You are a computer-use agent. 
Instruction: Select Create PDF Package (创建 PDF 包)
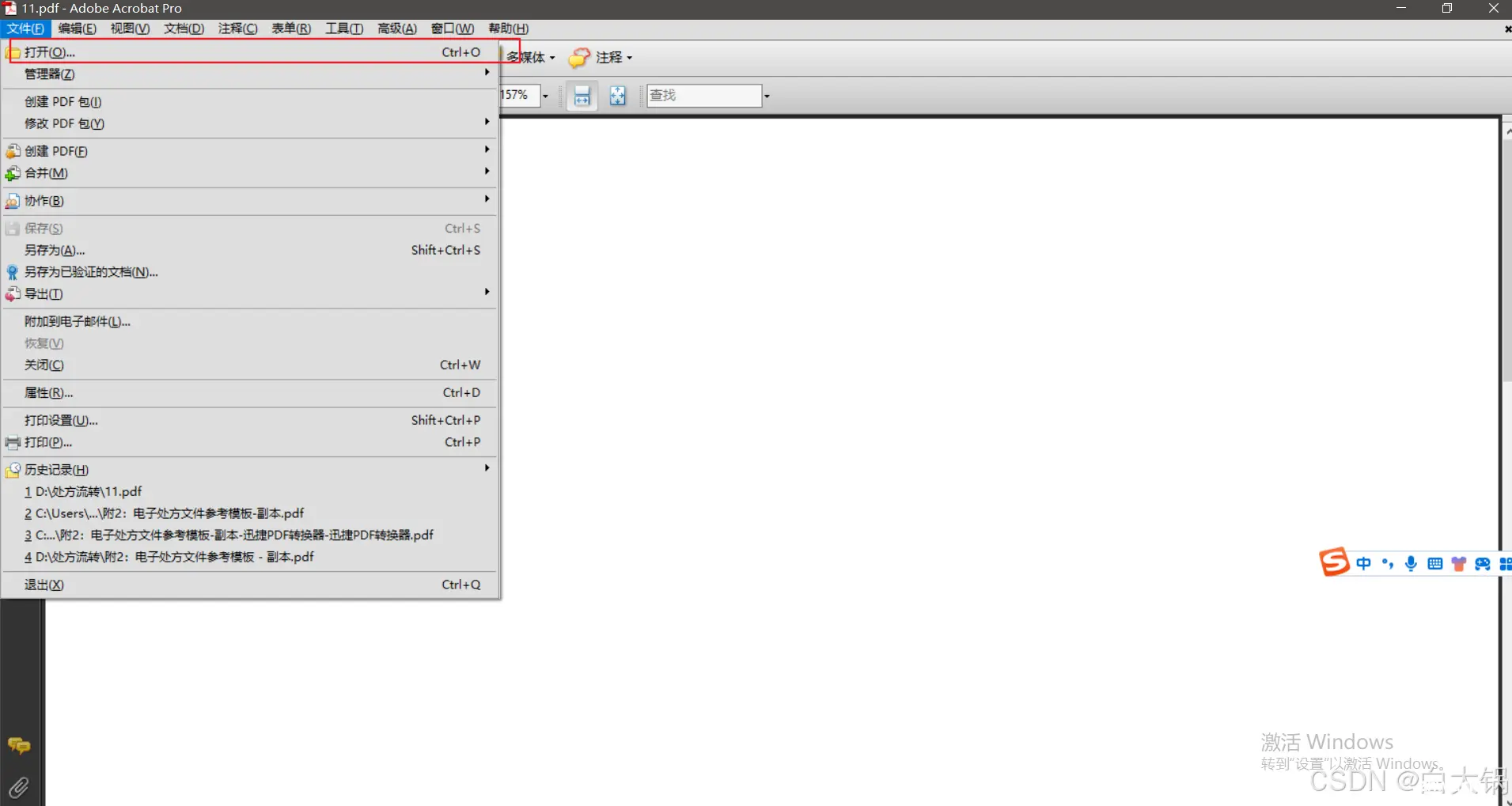coord(250,101)
